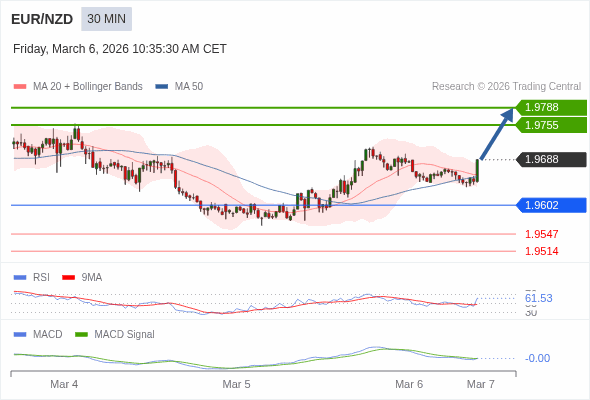The image size is (590, 400).
Task: Click the MA 20 + Bollinger Bands legend label
Action: (x=88, y=87)
